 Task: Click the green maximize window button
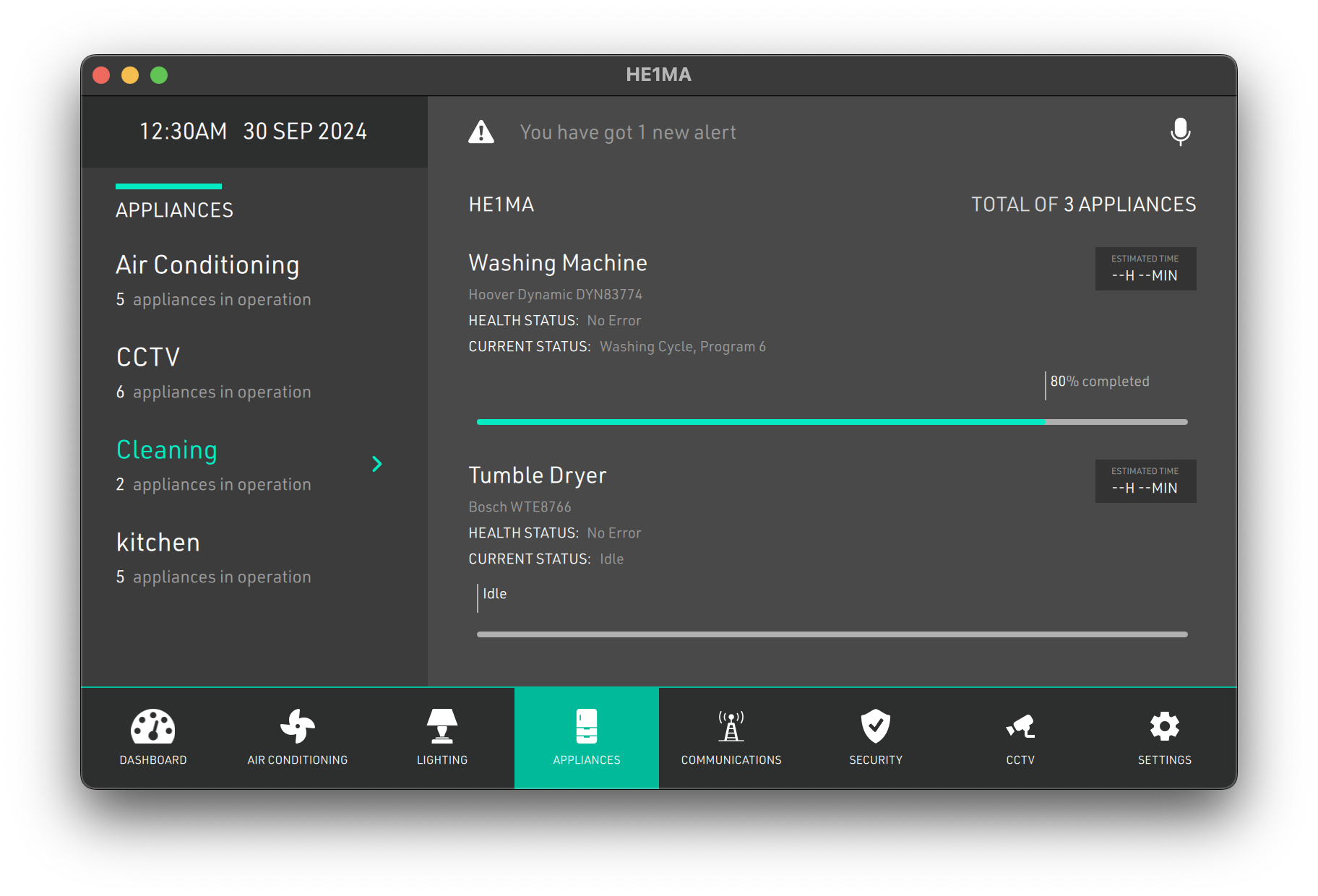tap(159, 75)
